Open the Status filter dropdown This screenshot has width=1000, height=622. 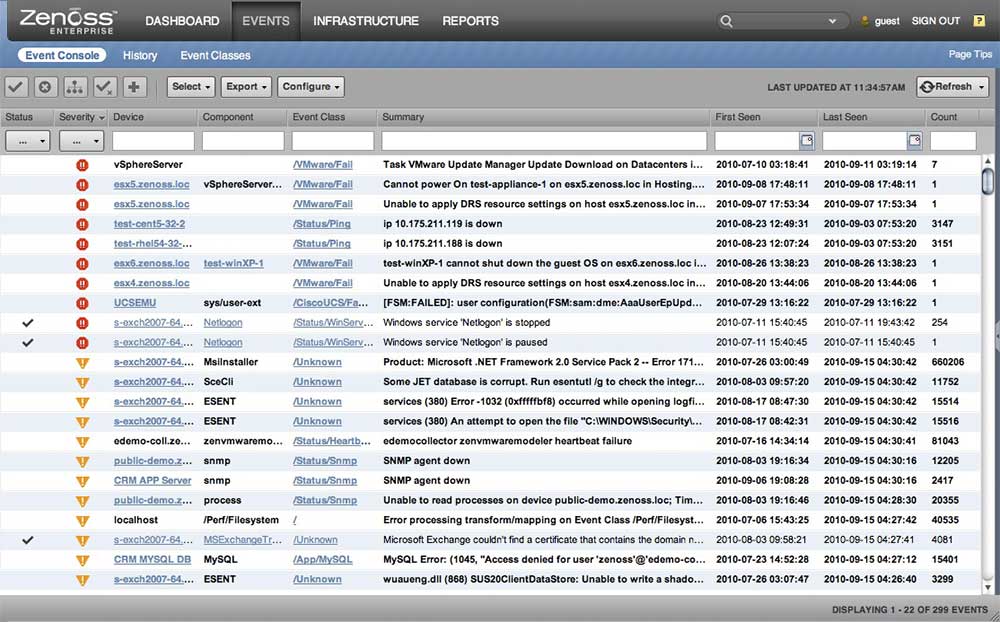pos(27,141)
